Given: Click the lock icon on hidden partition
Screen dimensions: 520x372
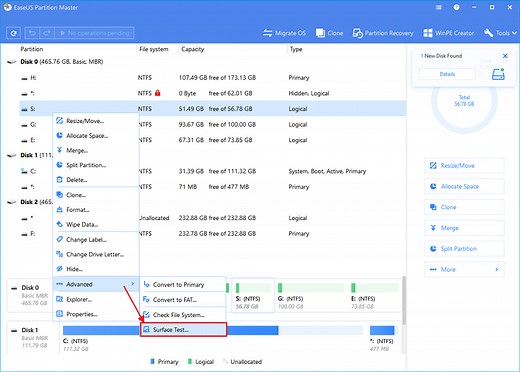Looking at the screenshot, I should 158,93.
